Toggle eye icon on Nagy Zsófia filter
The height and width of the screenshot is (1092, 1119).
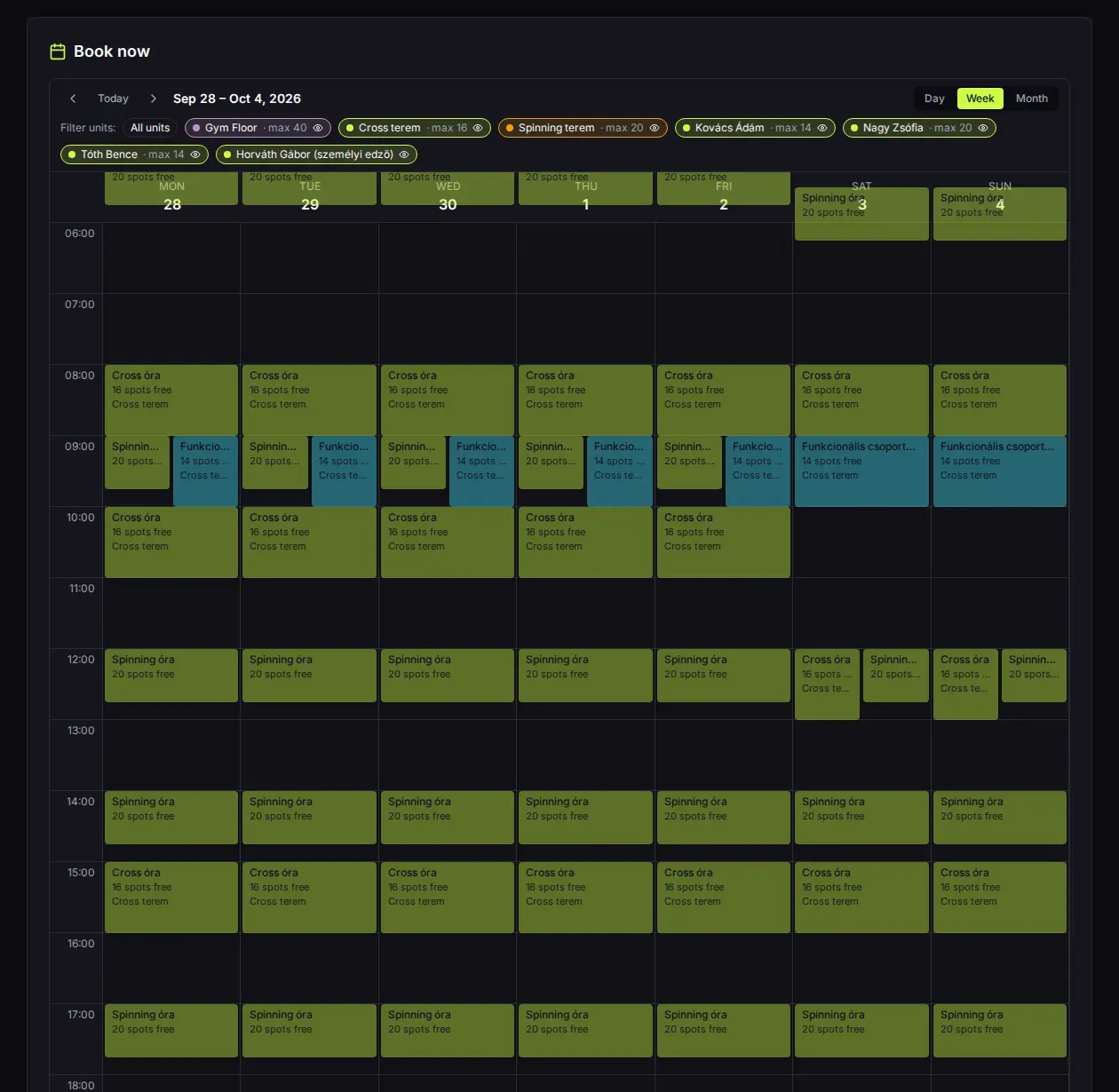983,128
